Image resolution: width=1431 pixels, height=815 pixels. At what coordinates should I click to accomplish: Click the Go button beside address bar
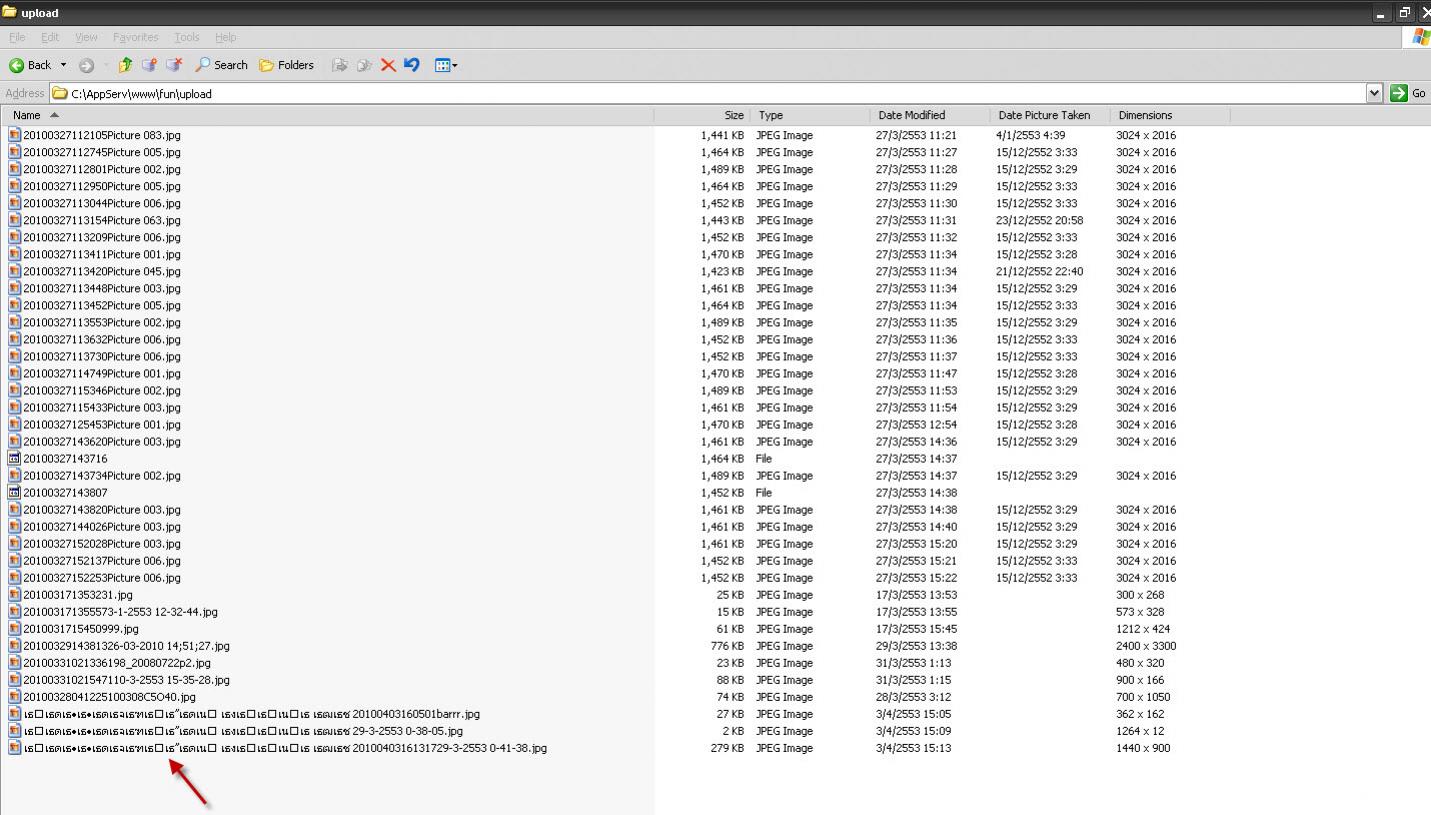[1408, 93]
